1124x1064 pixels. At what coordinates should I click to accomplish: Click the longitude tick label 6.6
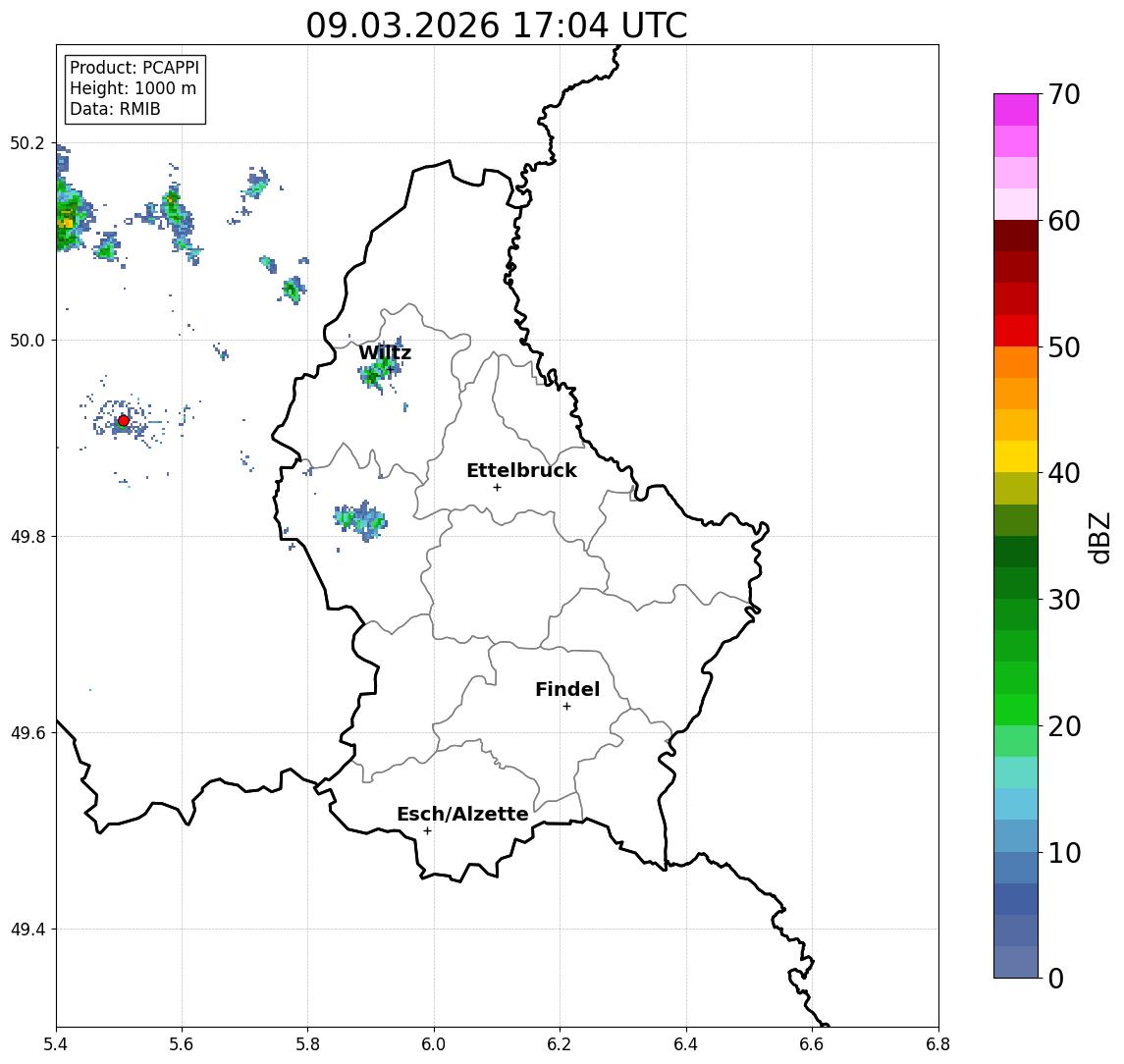(x=812, y=1044)
